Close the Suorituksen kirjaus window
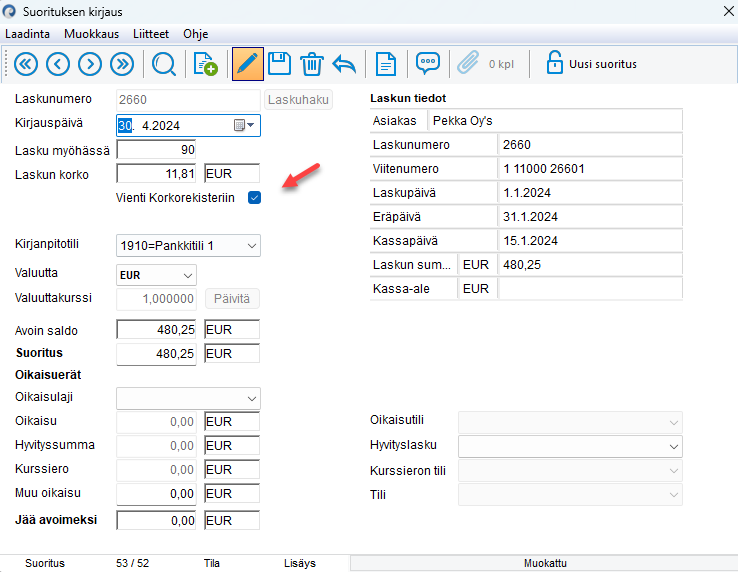738x572 pixels. [x=729, y=11]
